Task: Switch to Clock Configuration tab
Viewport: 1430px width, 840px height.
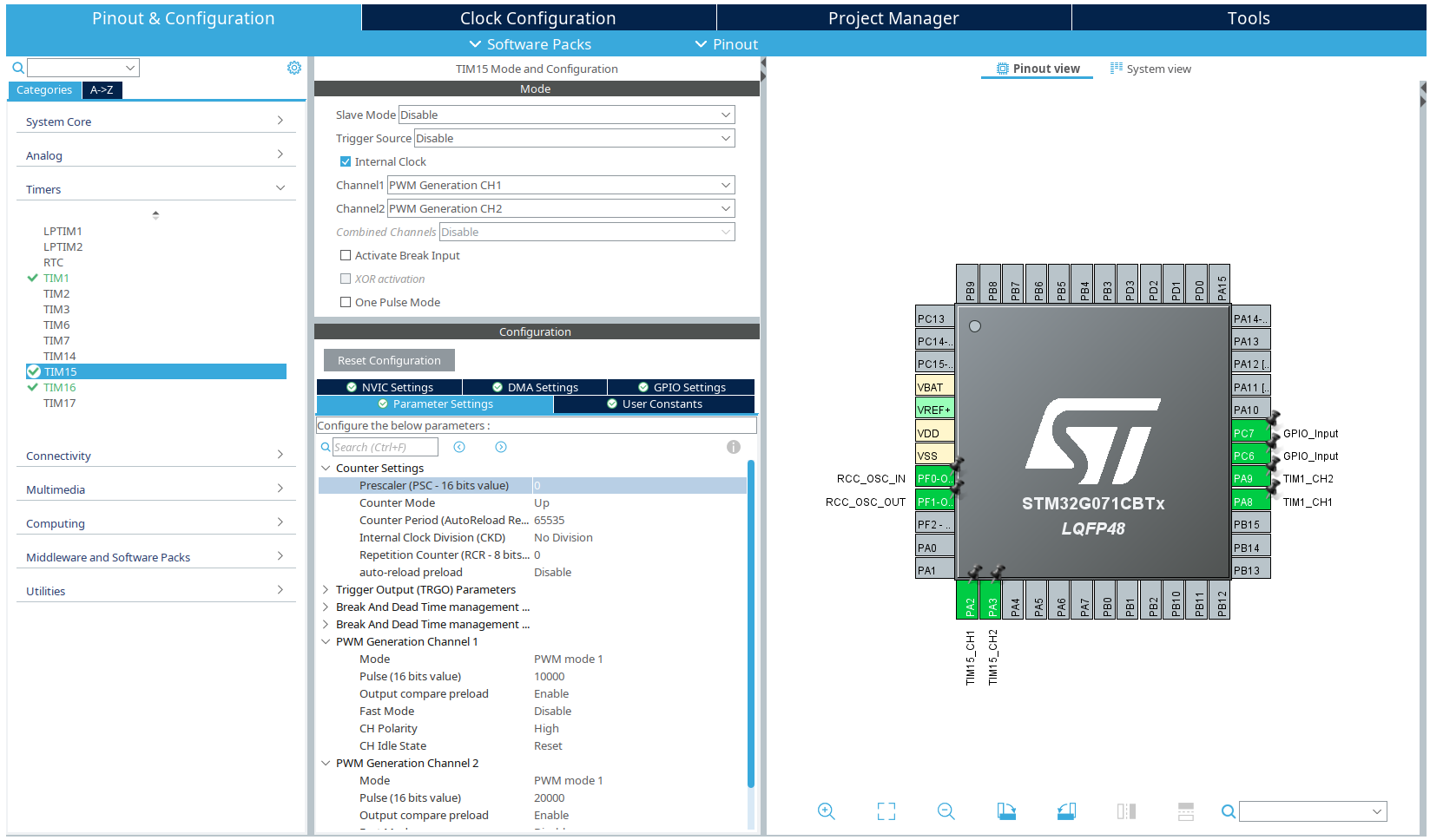Action: click(x=538, y=18)
